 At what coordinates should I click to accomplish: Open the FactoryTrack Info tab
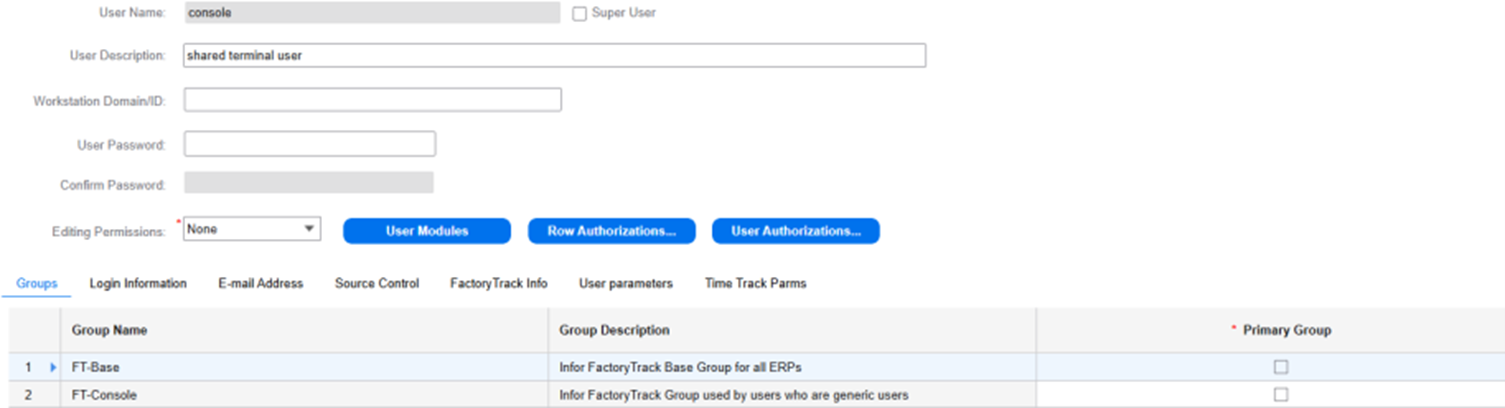[x=498, y=283]
